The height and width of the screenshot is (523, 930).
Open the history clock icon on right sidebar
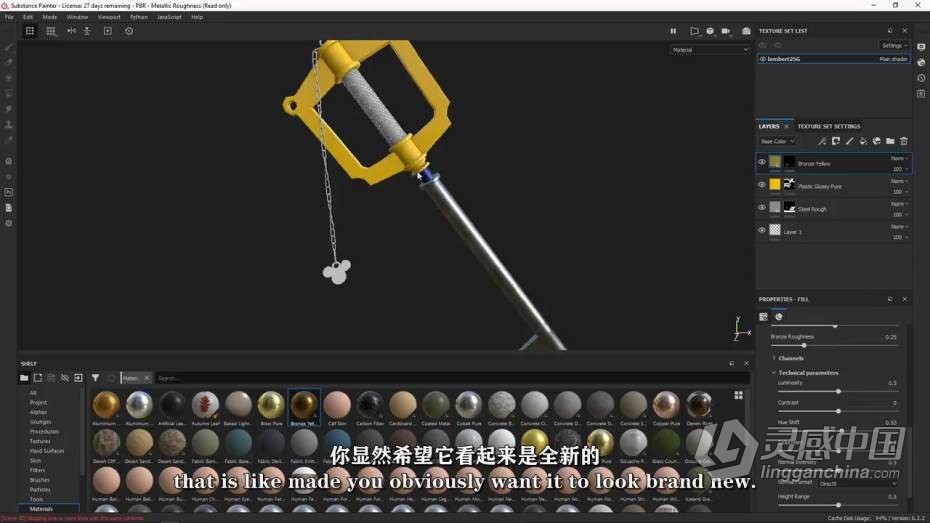click(921, 78)
